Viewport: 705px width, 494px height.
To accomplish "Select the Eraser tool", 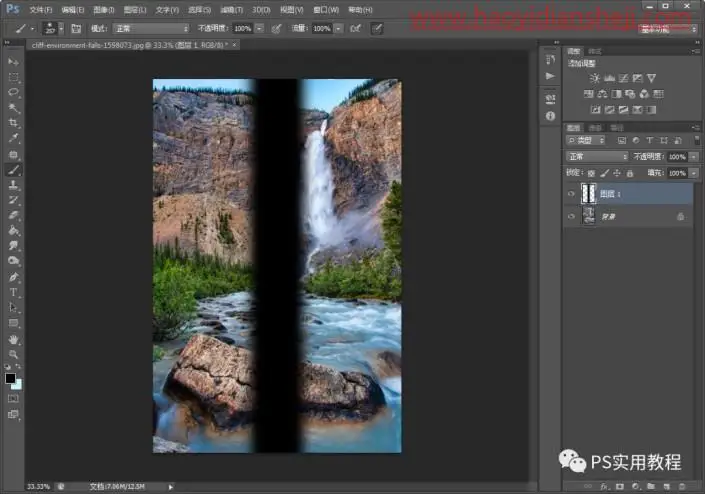I will [13, 215].
